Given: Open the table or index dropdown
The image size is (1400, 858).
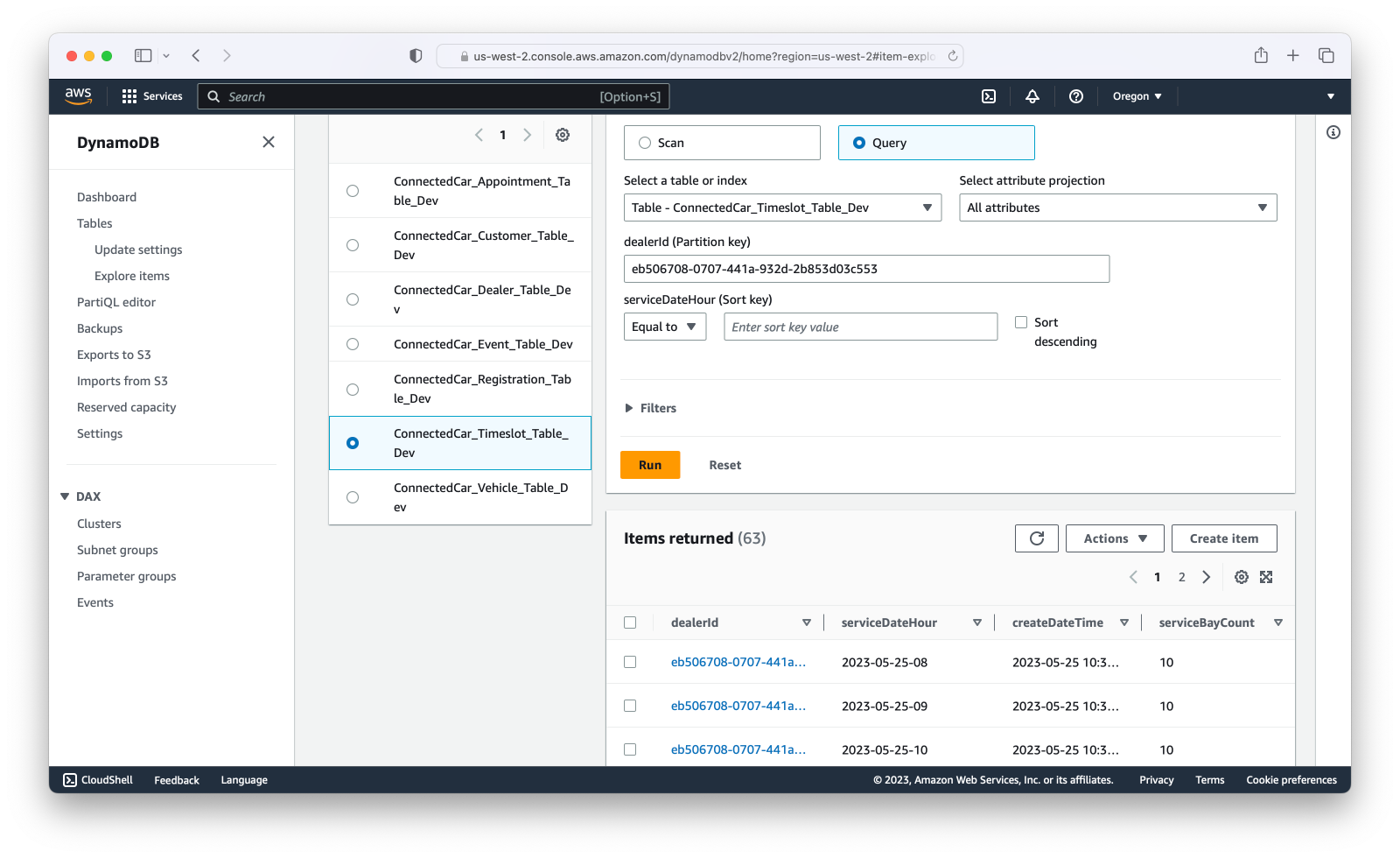Looking at the screenshot, I should click(x=782, y=207).
